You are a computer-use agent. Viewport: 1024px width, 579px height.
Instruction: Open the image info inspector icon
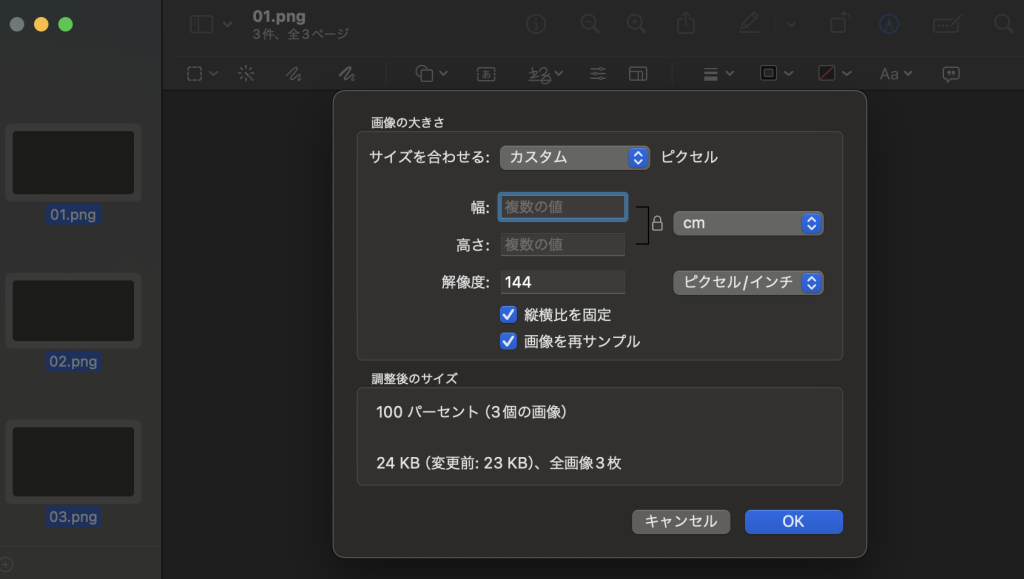[537, 24]
